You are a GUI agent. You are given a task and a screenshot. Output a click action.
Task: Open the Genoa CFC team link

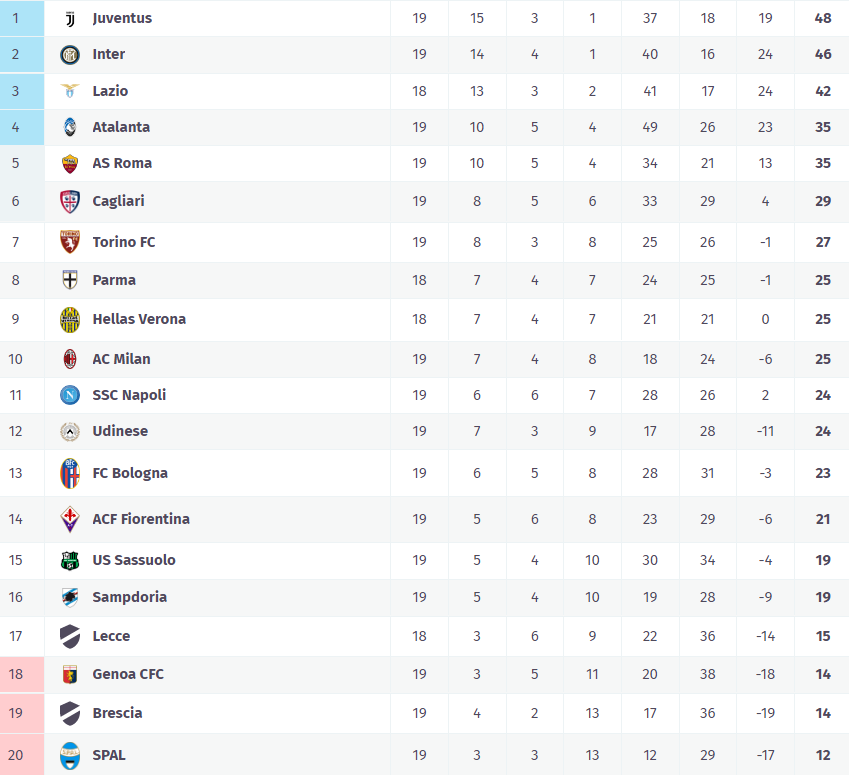tap(128, 674)
